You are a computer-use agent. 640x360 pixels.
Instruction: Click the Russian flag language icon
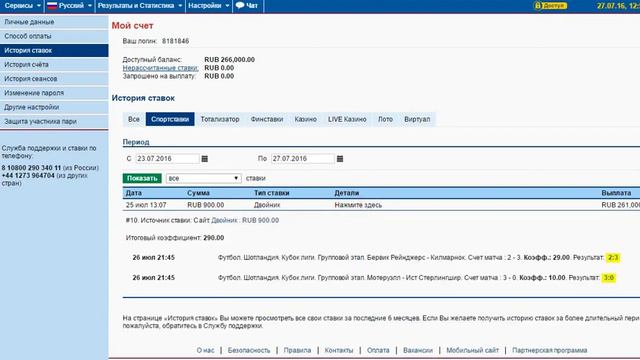click(52, 6)
